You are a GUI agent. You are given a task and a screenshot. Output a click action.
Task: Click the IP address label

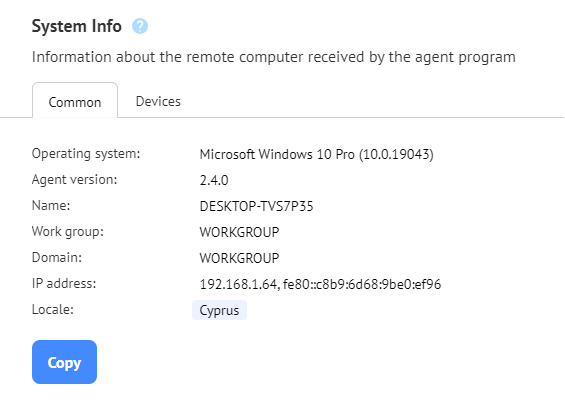click(64, 284)
